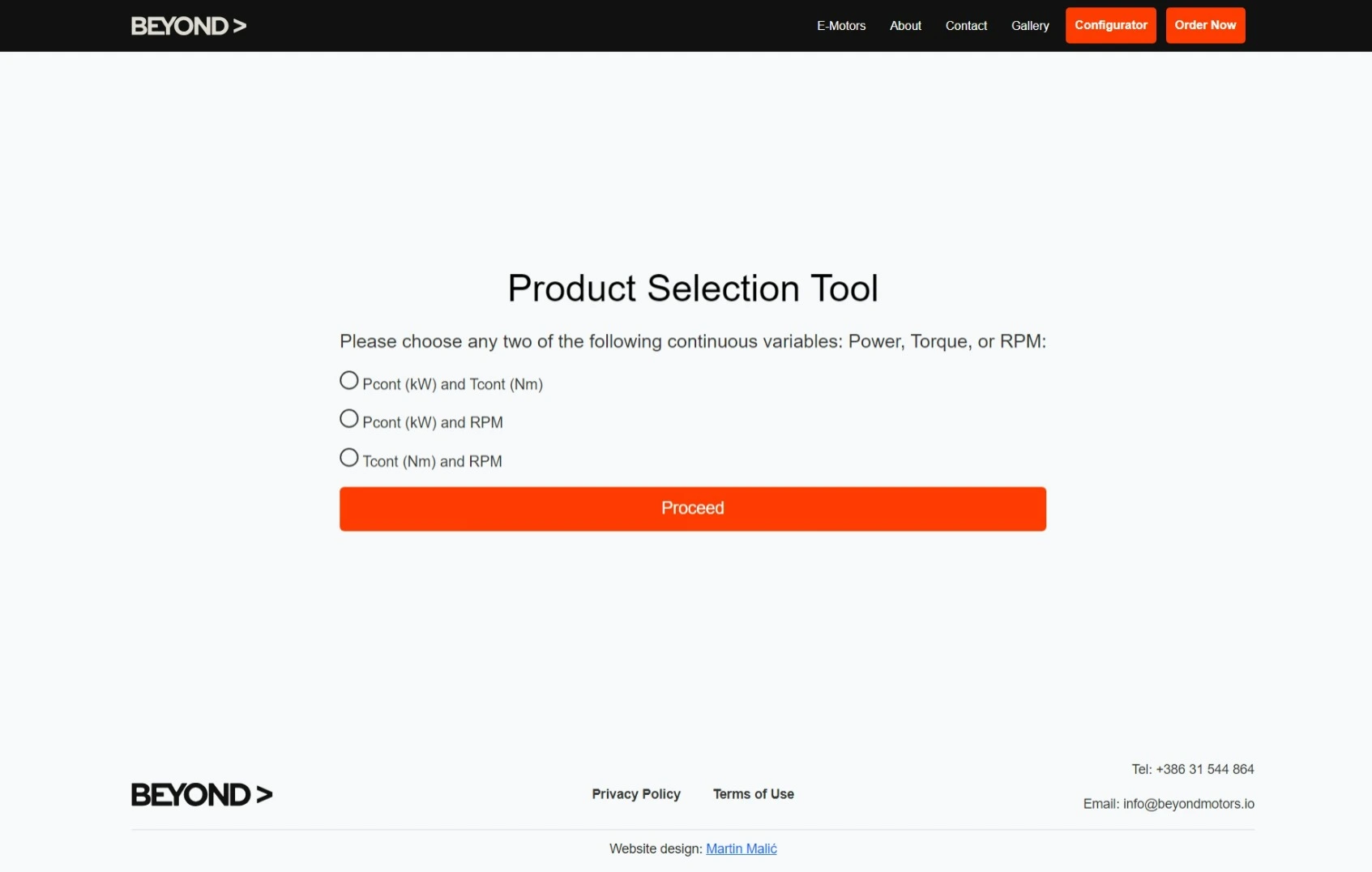Click the Configurator button

point(1111,25)
